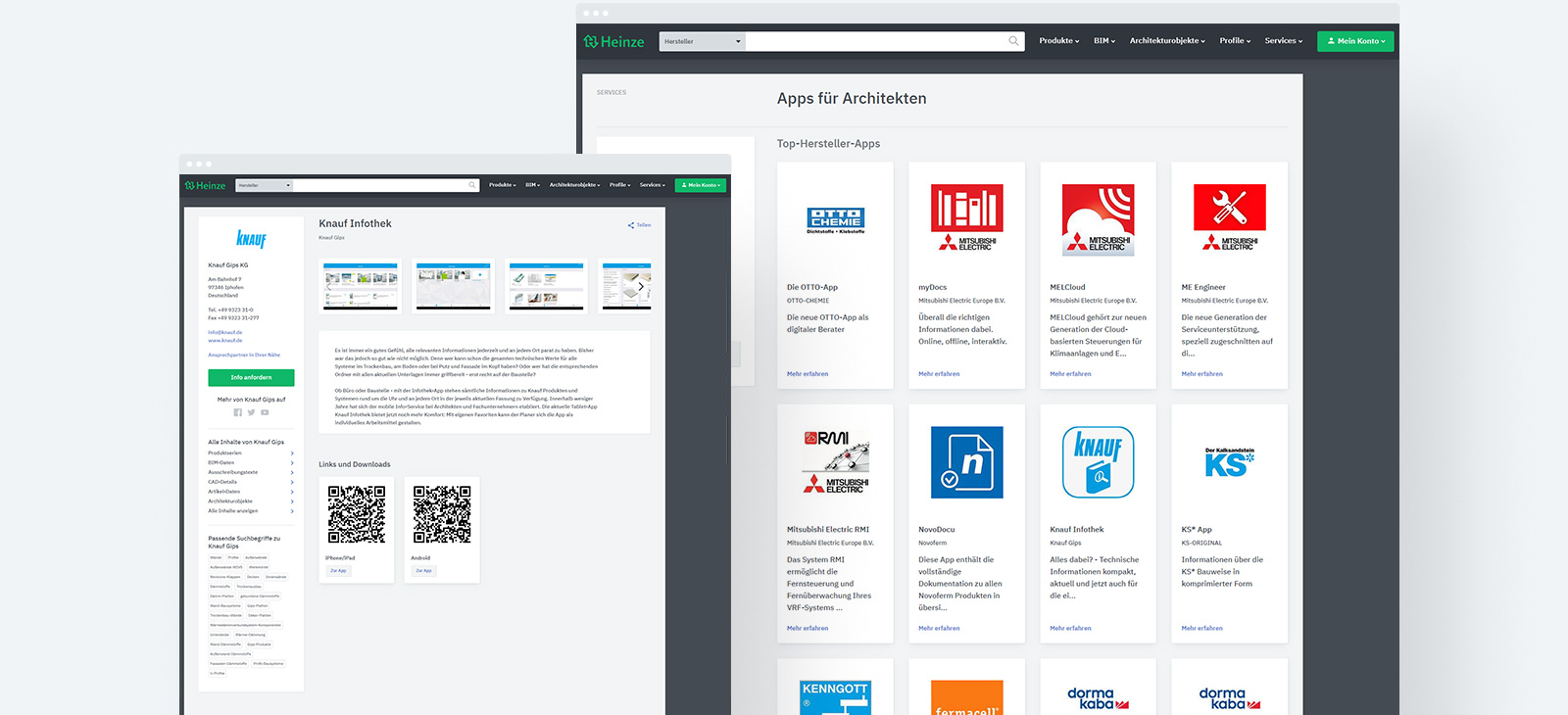Open Mein Konto menu in Apps für Architekten window
This screenshot has width=1568, height=715.
1355,41
